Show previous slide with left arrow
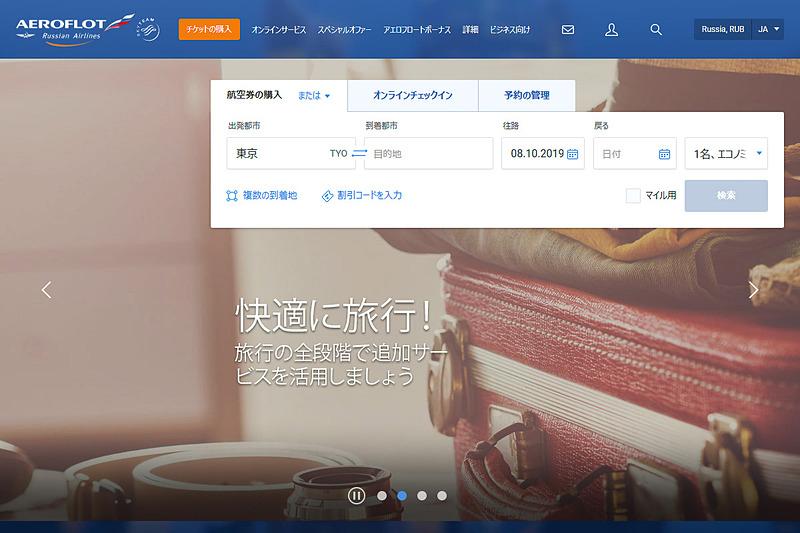The image size is (800, 533). point(46,290)
